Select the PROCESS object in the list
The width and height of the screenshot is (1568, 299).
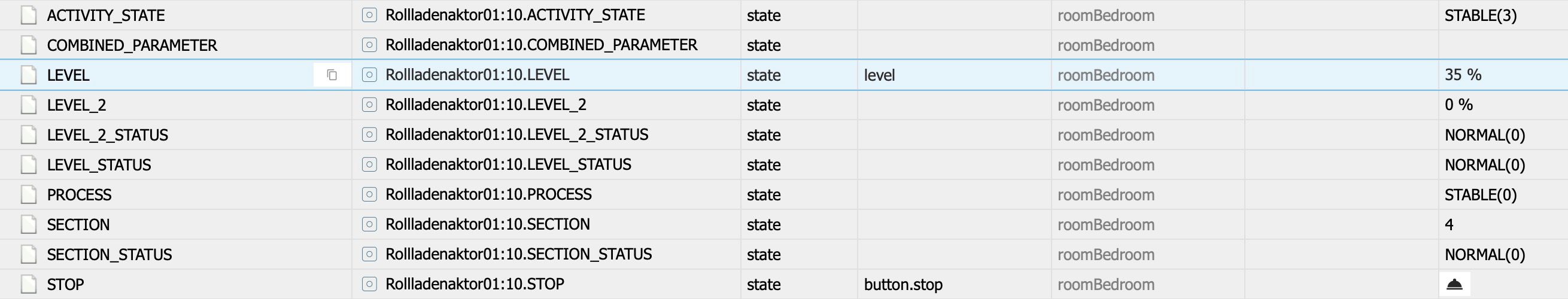pyautogui.click(x=79, y=194)
